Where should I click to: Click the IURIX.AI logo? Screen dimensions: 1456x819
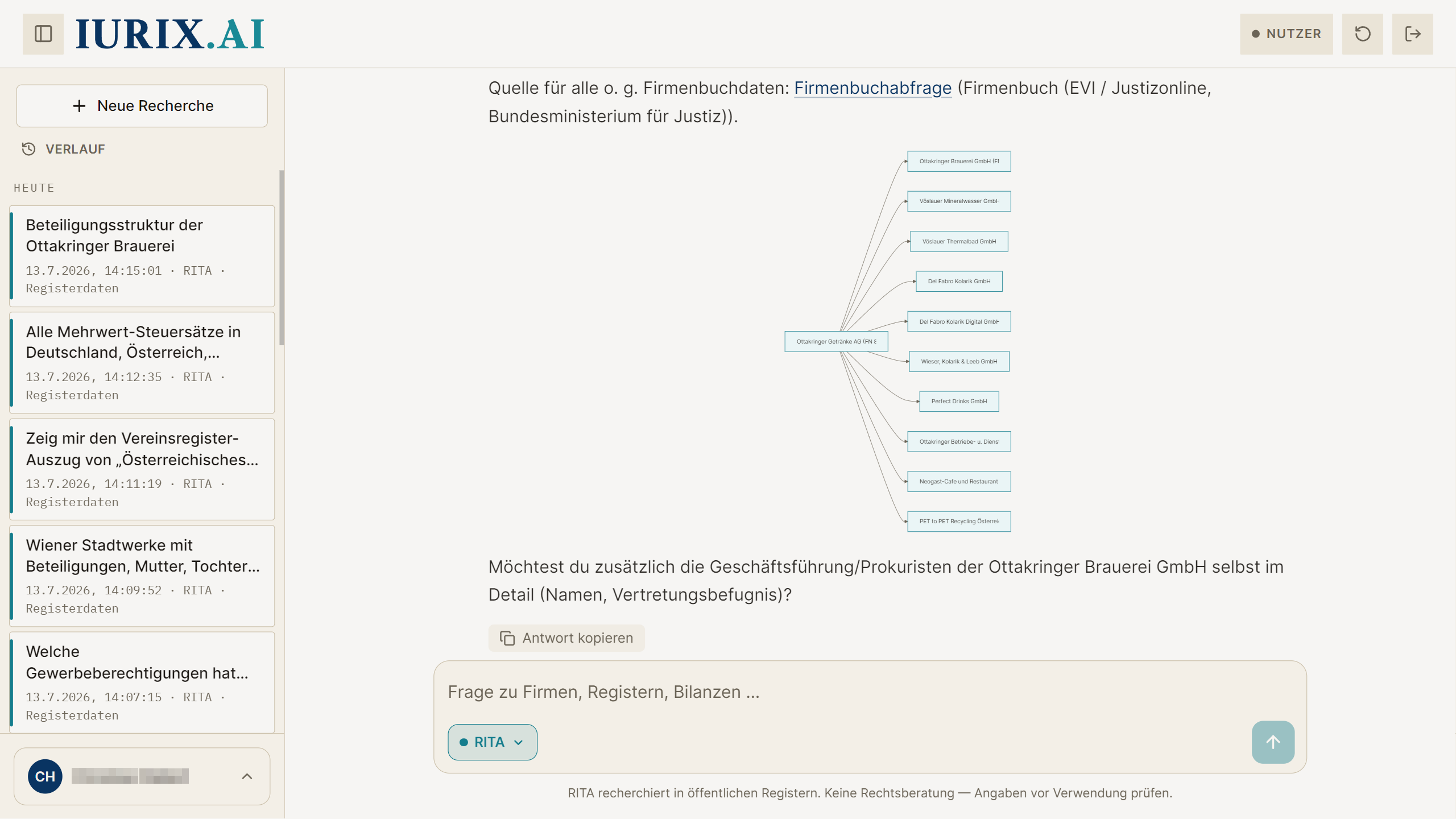coord(170,34)
